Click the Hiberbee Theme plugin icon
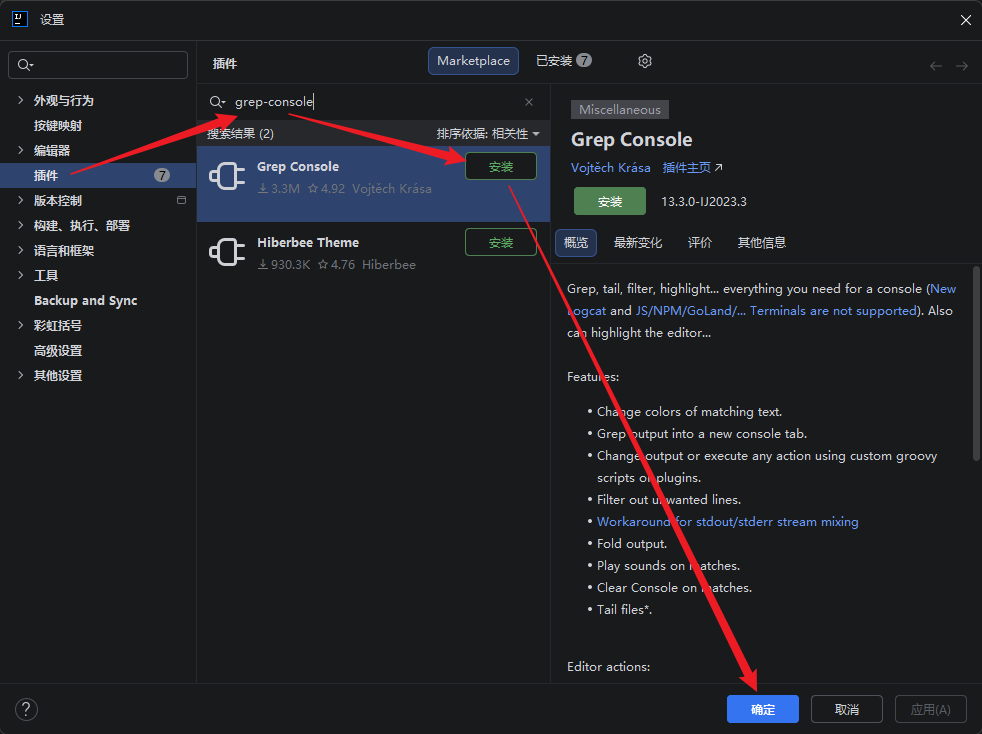The image size is (982, 734). 227,252
